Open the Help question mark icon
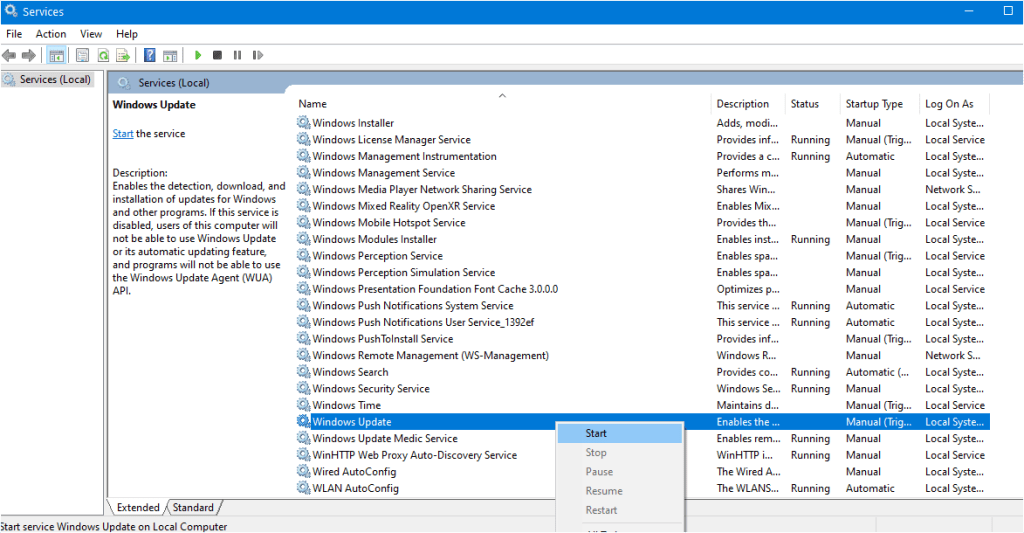Screen dimensions: 1024x533 click(150, 56)
